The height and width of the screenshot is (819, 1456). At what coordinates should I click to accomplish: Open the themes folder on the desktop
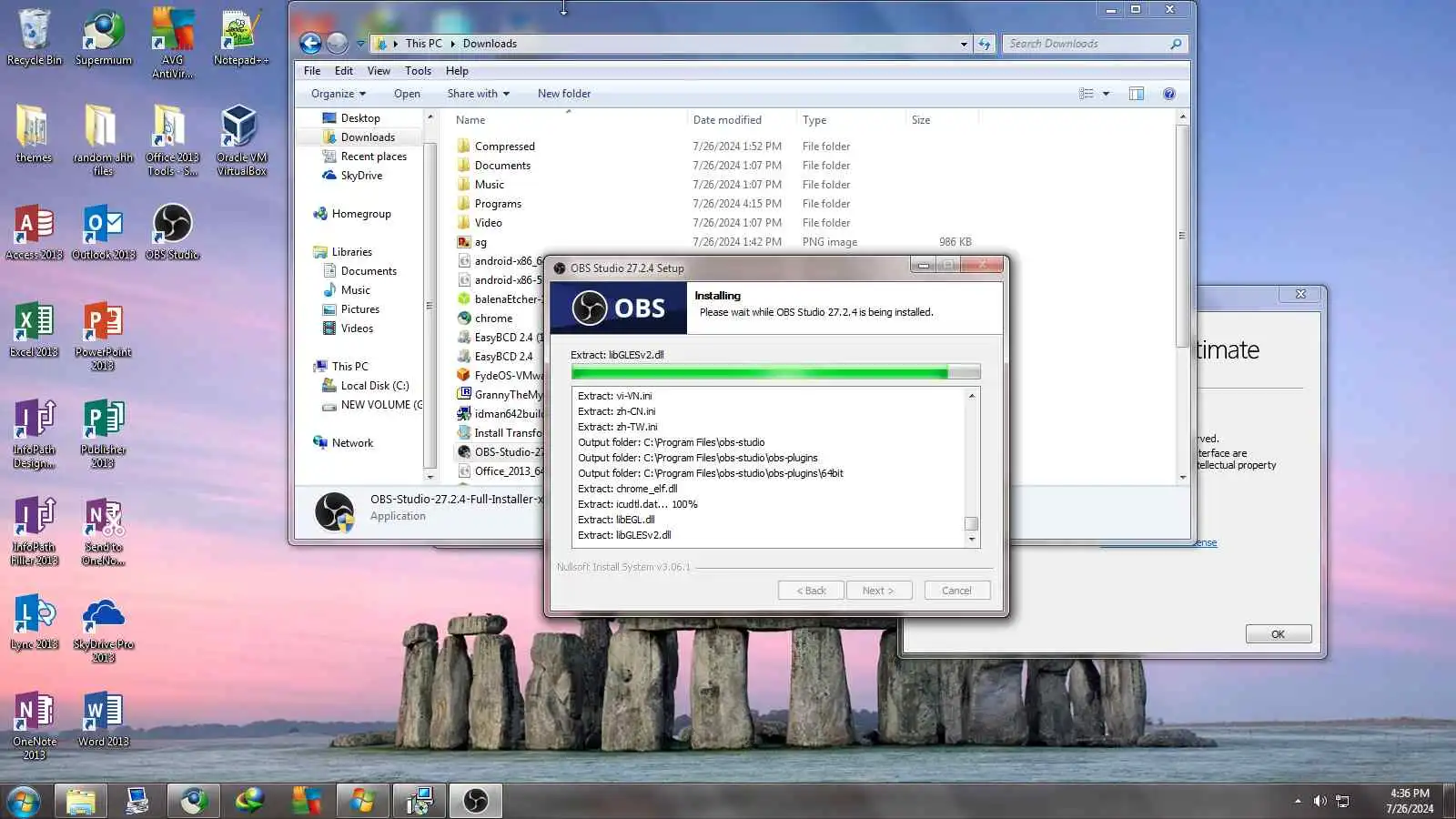tap(34, 134)
